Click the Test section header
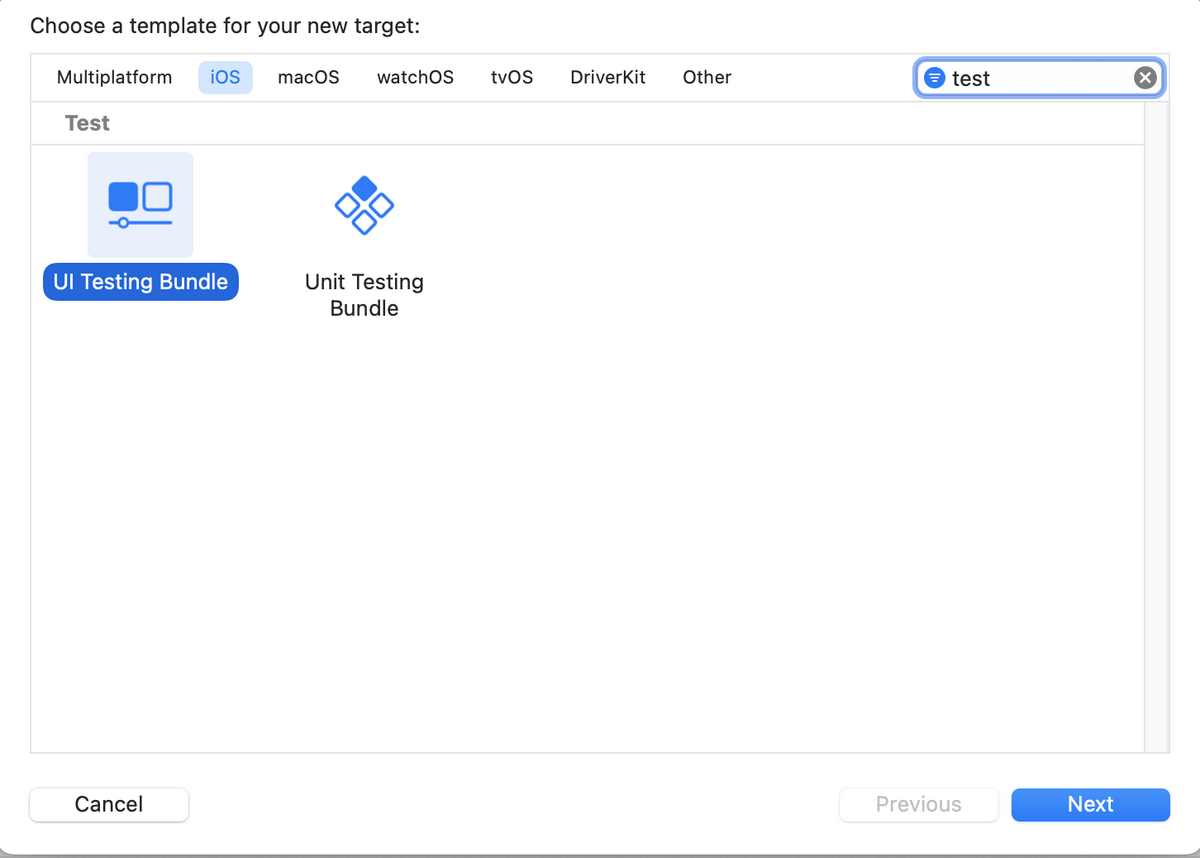This screenshot has width=1200, height=858. 87,123
